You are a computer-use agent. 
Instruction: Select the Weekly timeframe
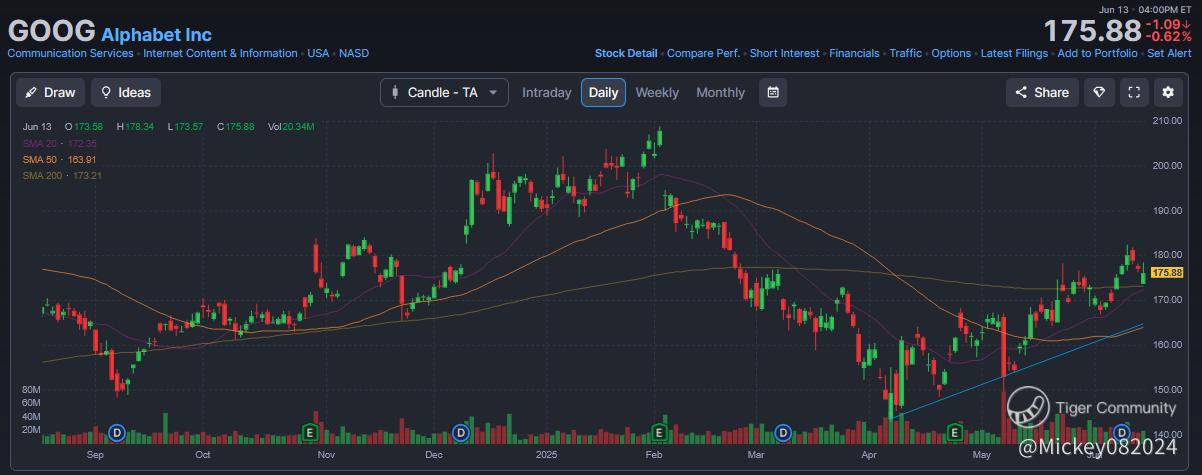[x=657, y=93]
